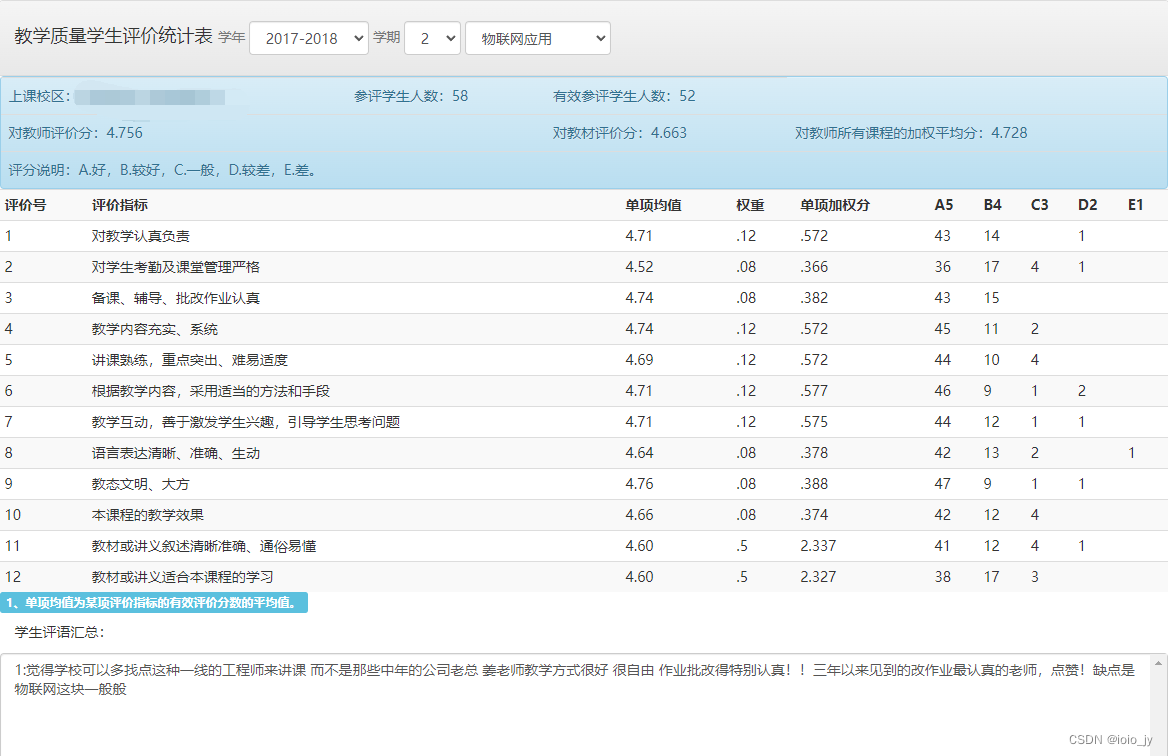Click the 评分说明 grading legend text
The image size is (1168, 756).
coord(164,171)
